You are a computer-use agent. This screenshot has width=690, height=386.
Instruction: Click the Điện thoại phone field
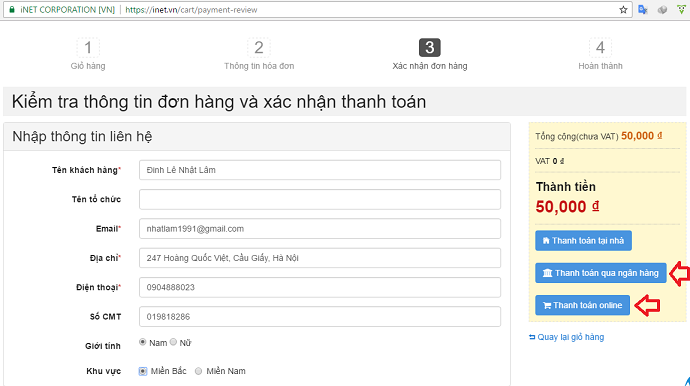(x=320, y=287)
